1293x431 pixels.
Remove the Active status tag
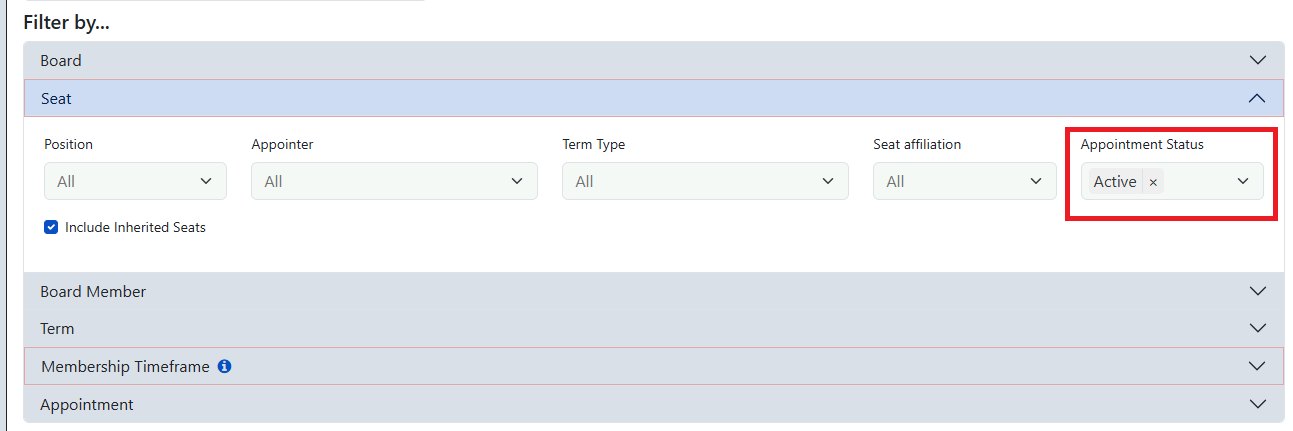coord(1153,182)
